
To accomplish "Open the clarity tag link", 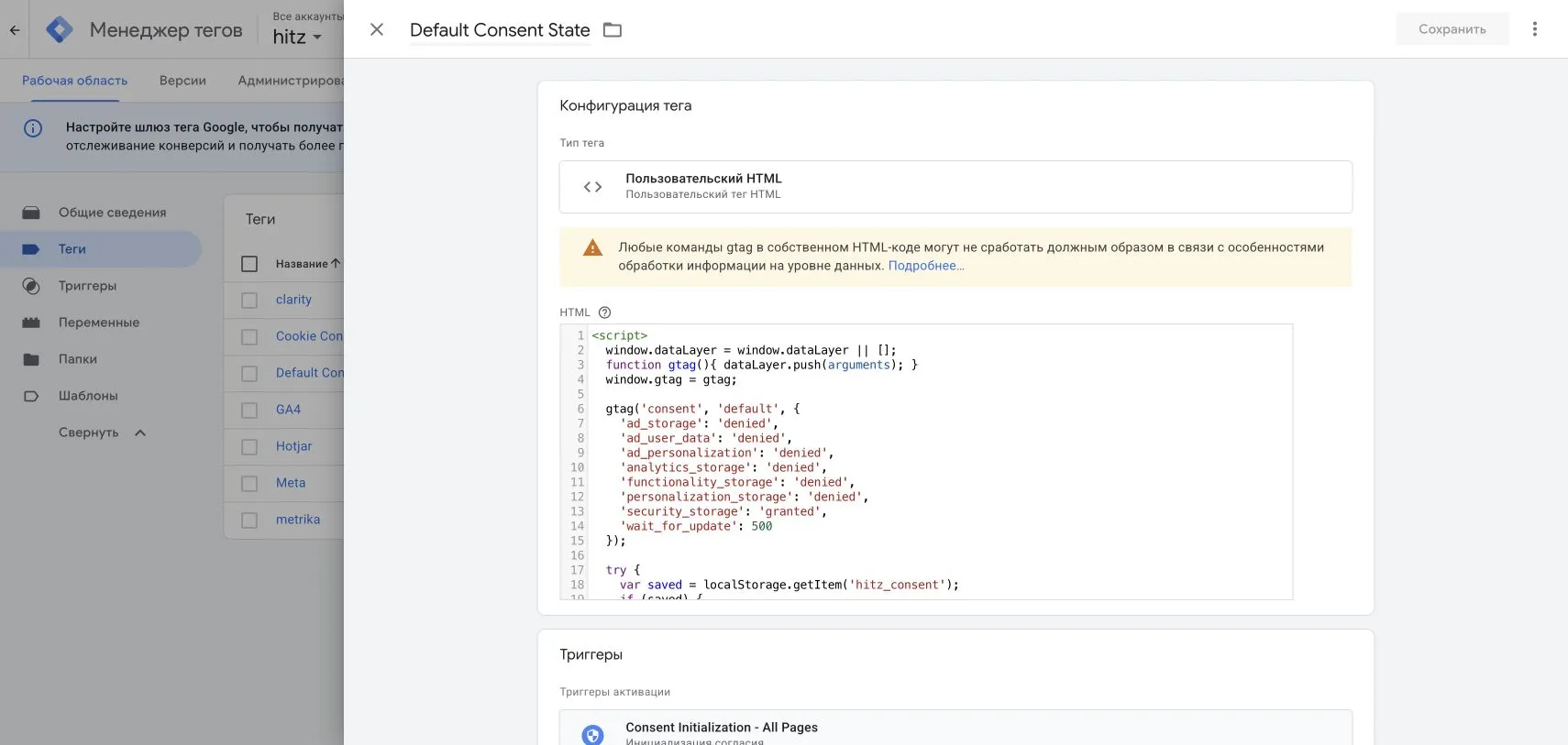I will pos(293,300).
